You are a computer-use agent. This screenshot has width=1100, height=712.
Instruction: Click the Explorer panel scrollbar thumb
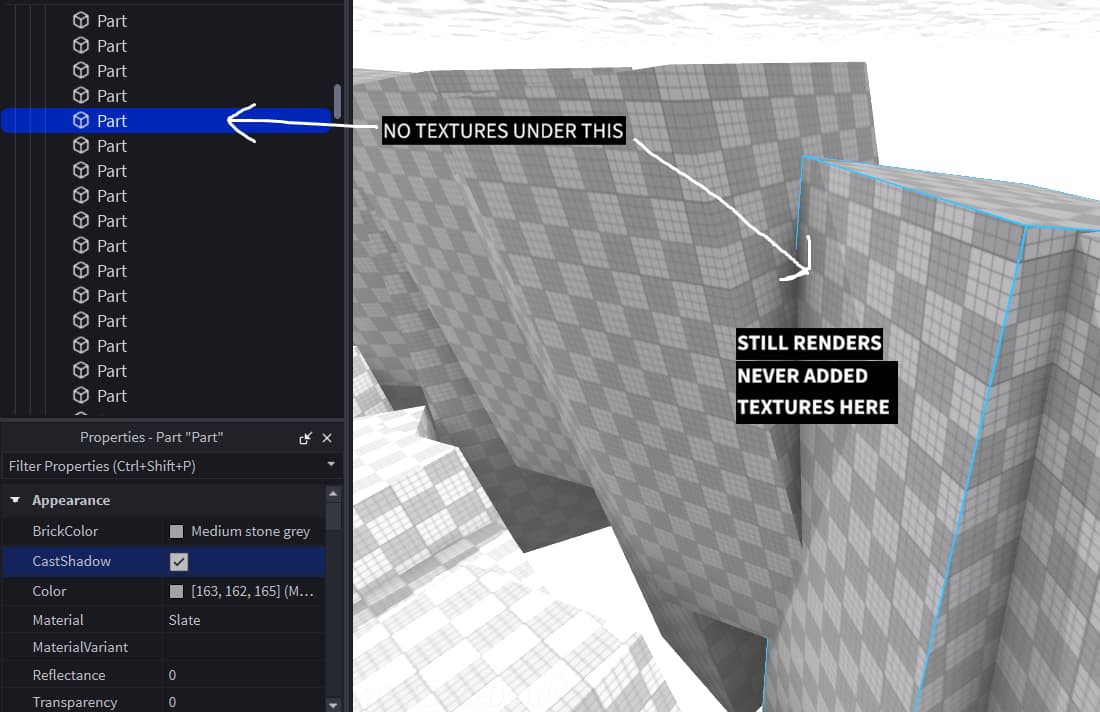tap(337, 102)
